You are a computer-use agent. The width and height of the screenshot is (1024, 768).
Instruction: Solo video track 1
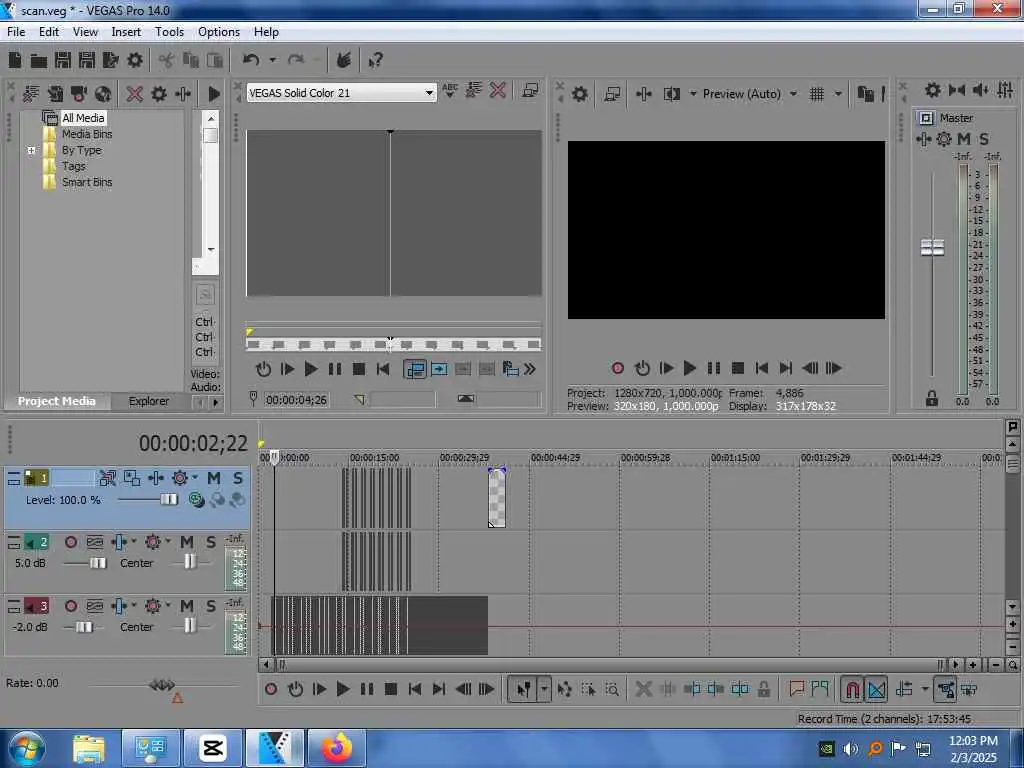(x=238, y=478)
